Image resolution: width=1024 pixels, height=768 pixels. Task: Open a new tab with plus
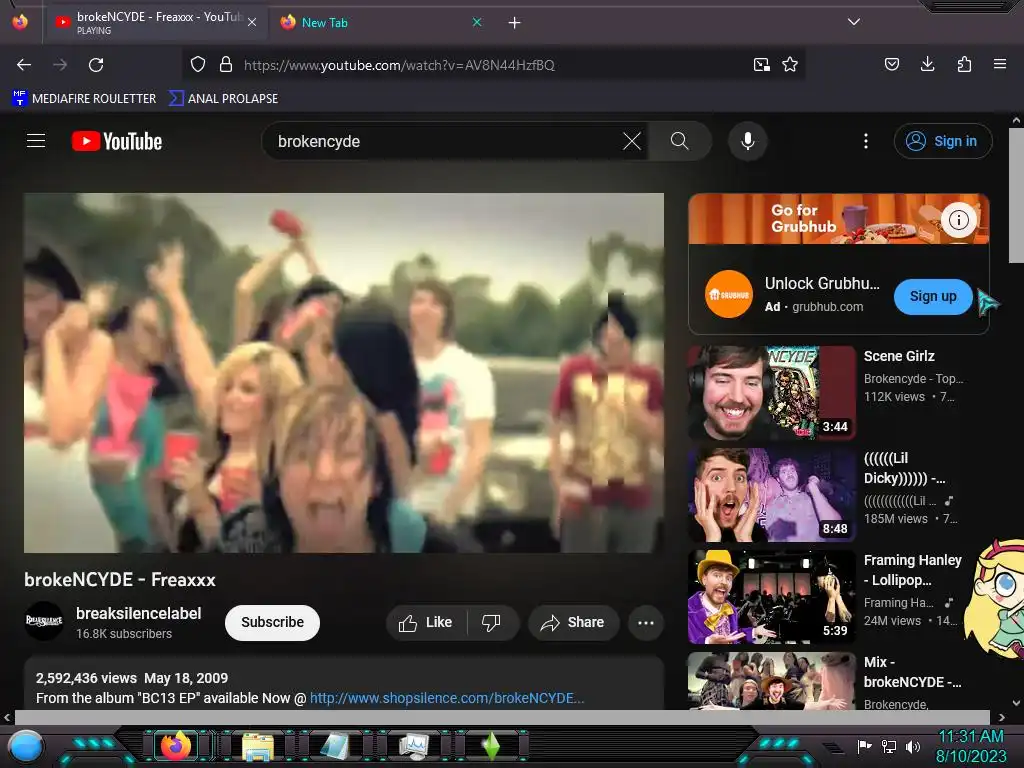coord(515,23)
